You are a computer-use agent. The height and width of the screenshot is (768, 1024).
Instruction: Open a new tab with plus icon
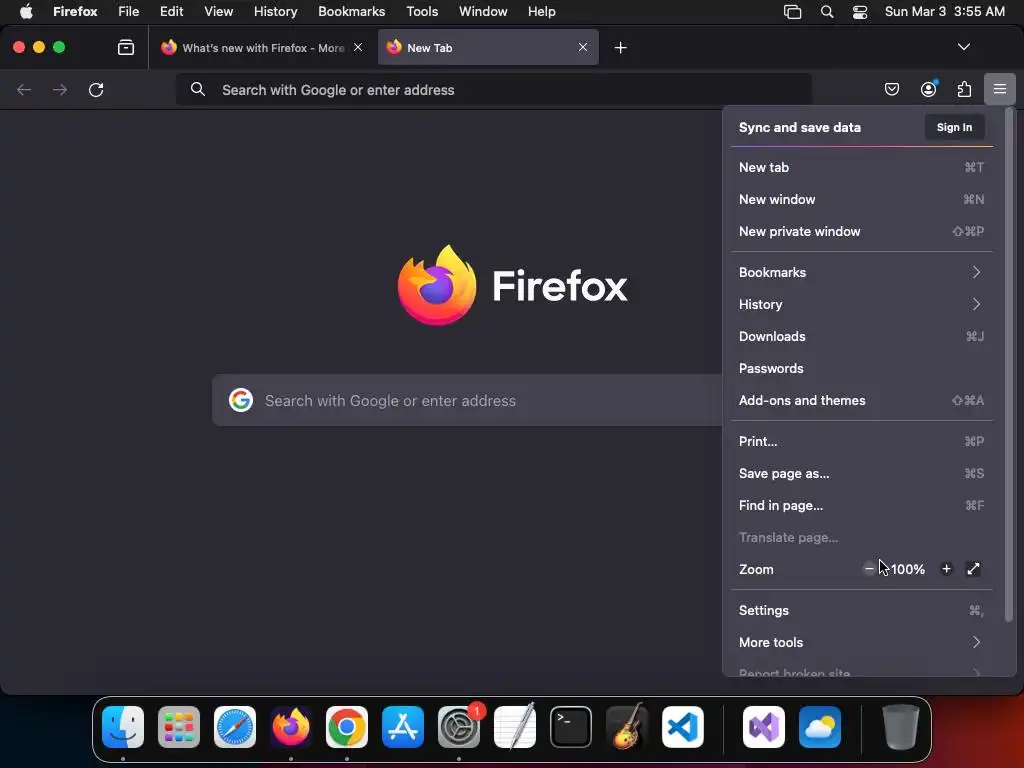pyautogui.click(x=620, y=48)
